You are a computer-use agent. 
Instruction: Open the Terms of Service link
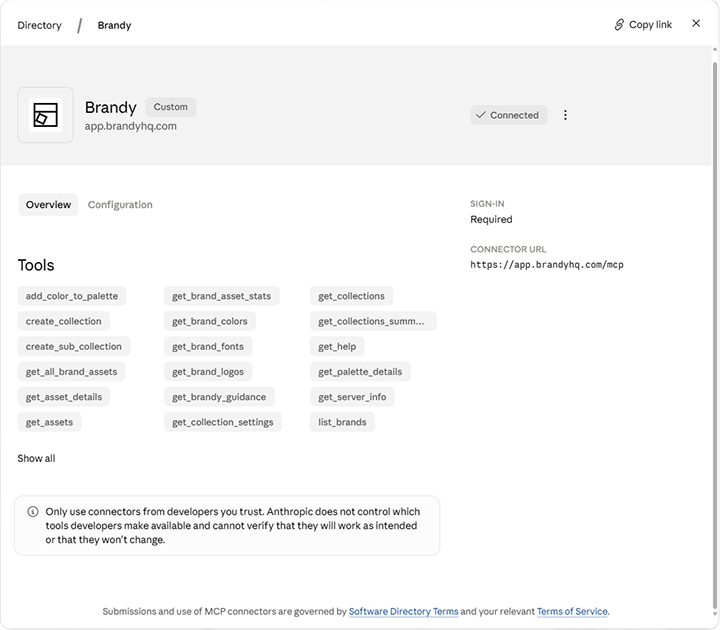click(x=572, y=611)
